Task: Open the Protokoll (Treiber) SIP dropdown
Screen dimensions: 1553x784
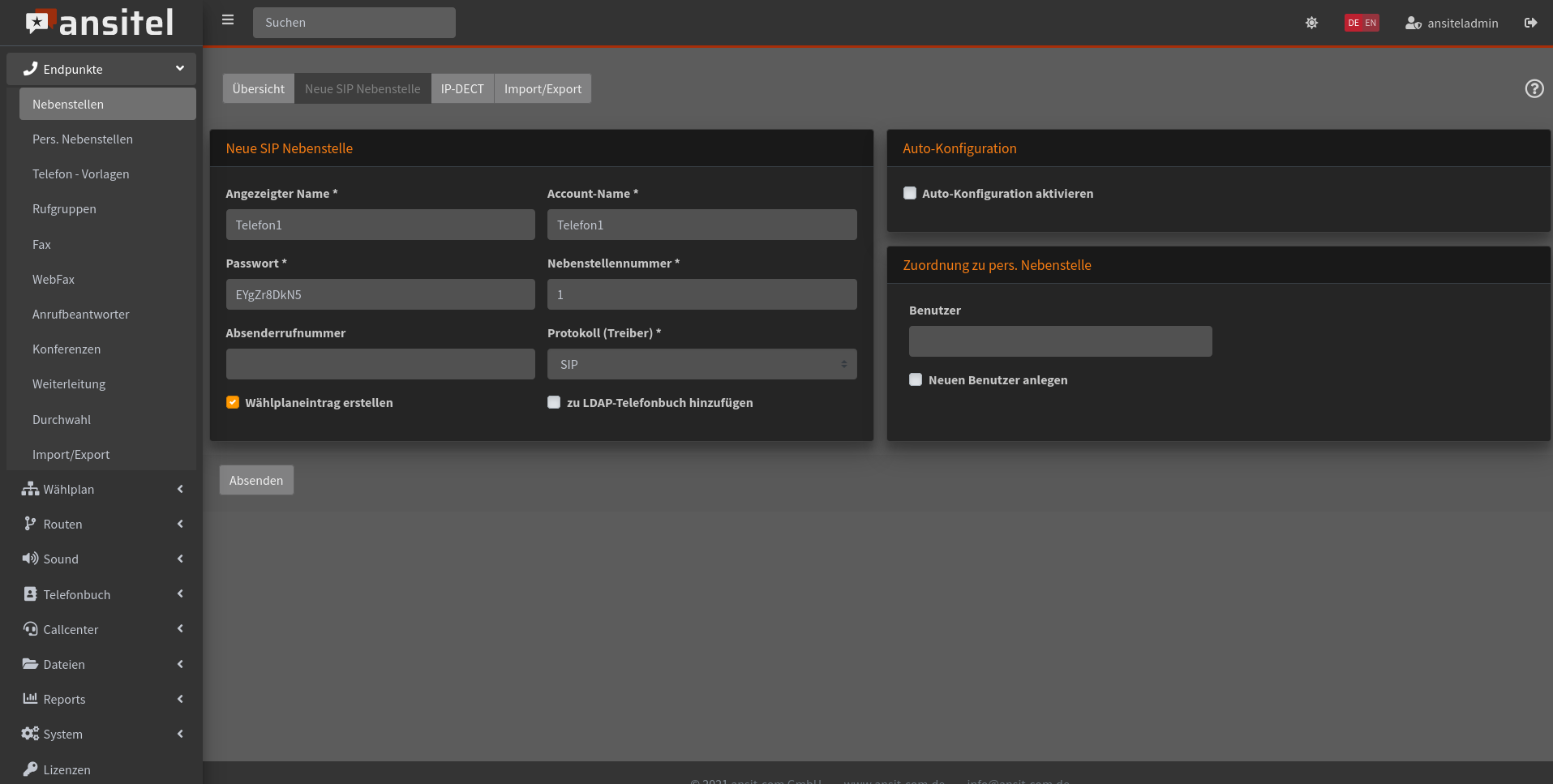Action: (701, 364)
